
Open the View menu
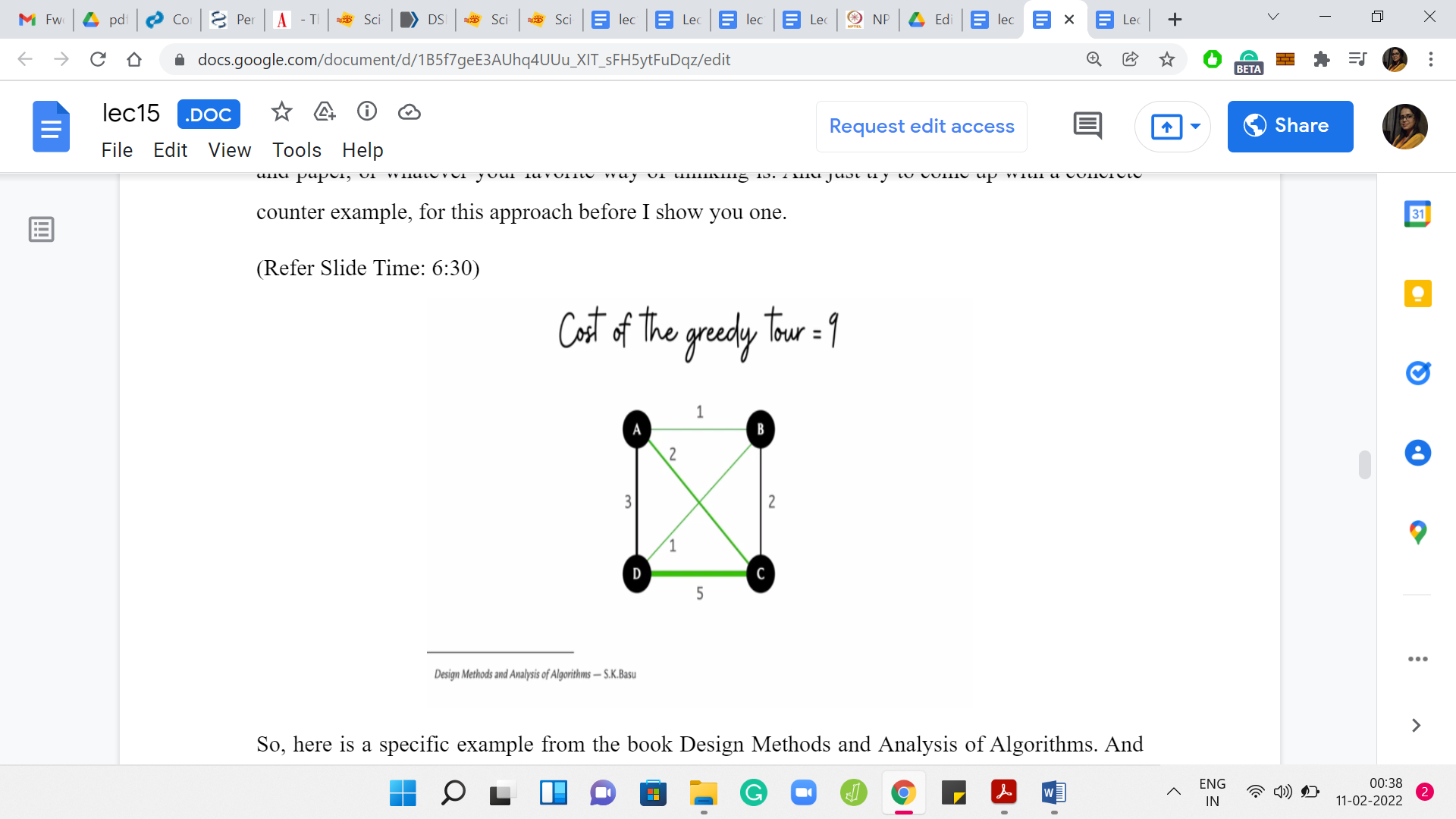pos(229,150)
